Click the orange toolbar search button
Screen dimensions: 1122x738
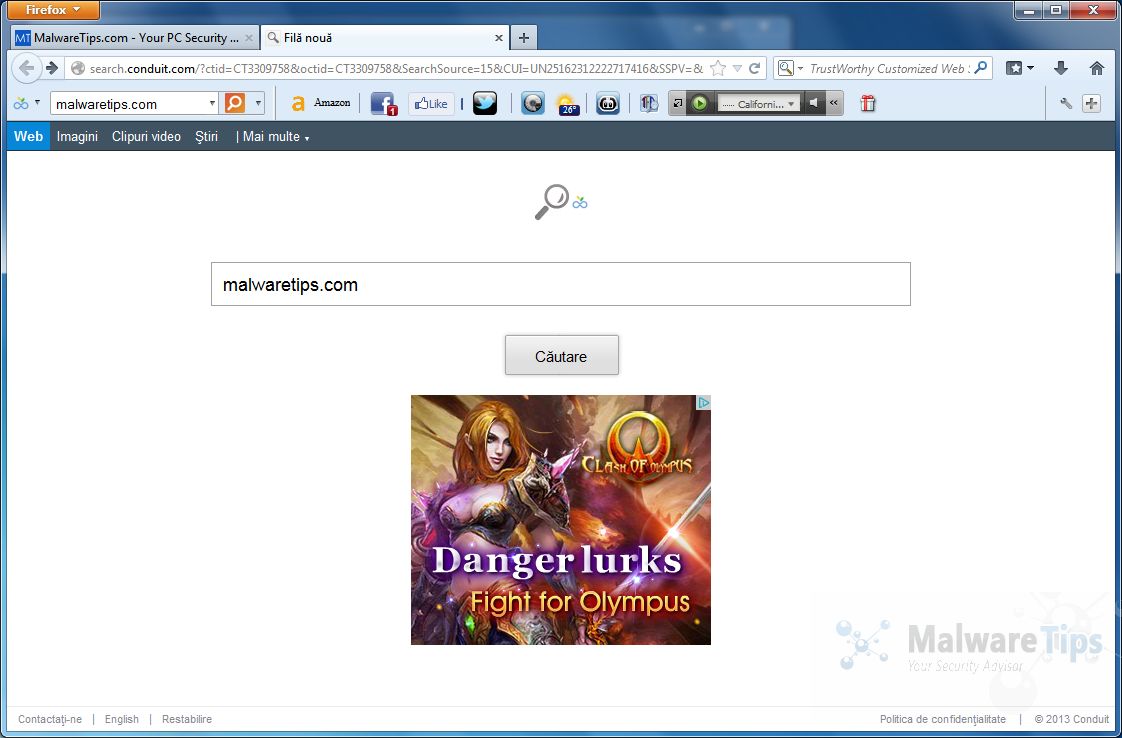point(235,103)
